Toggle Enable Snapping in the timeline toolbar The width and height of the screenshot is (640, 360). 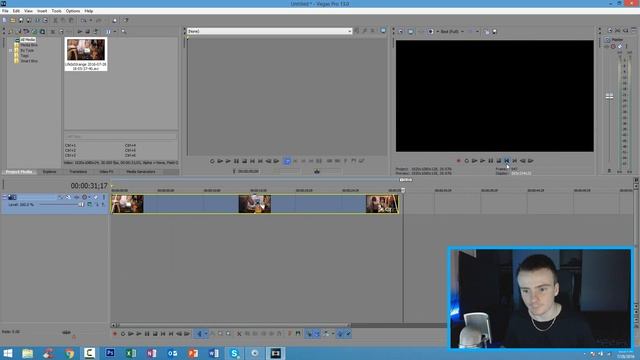(309, 334)
